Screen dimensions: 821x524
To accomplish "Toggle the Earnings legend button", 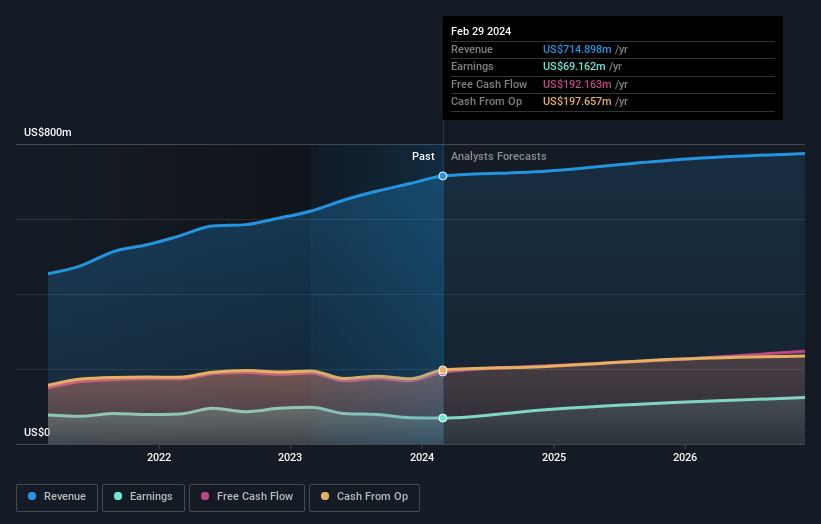I will [x=143, y=497].
